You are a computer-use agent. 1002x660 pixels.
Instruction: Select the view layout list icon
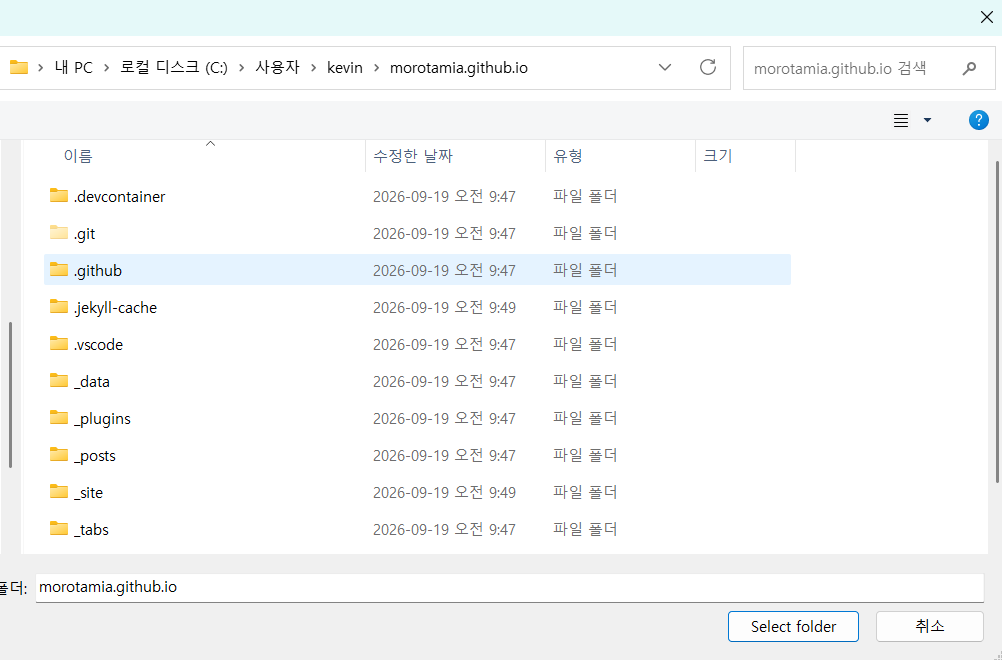pyautogui.click(x=901, y=120)
